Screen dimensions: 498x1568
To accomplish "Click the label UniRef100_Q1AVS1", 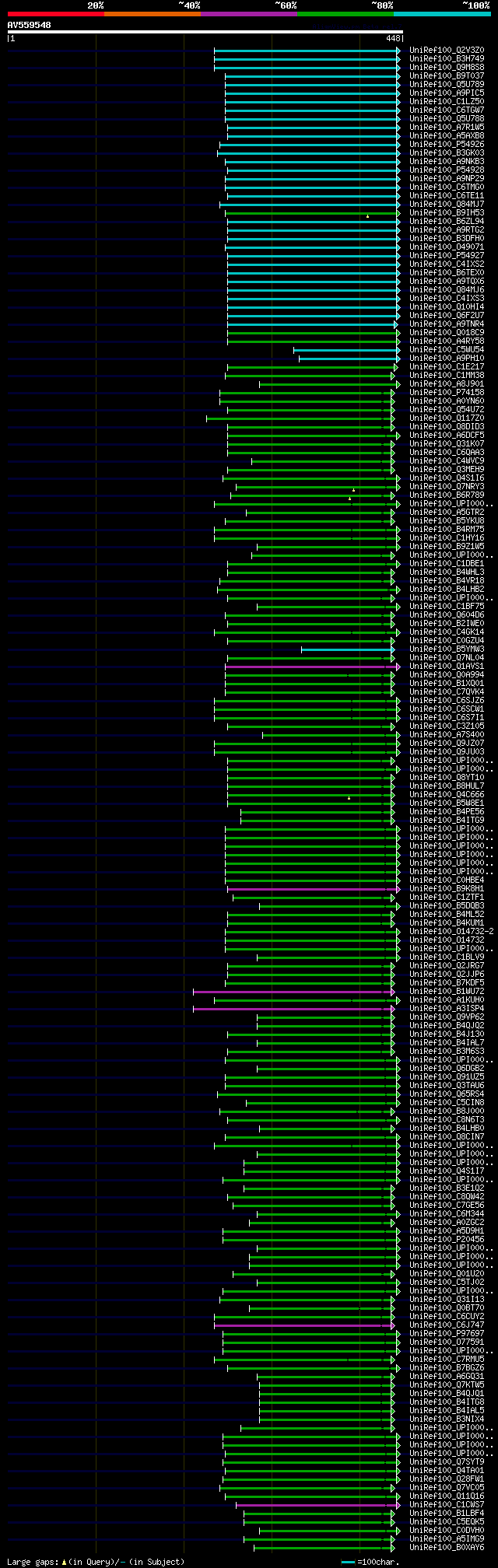I will 447,667.
